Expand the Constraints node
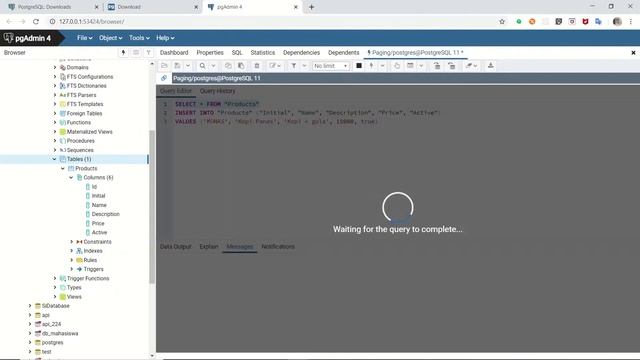Screen dimensions: 640x360 pyautogui.click(x=71, y=242)
